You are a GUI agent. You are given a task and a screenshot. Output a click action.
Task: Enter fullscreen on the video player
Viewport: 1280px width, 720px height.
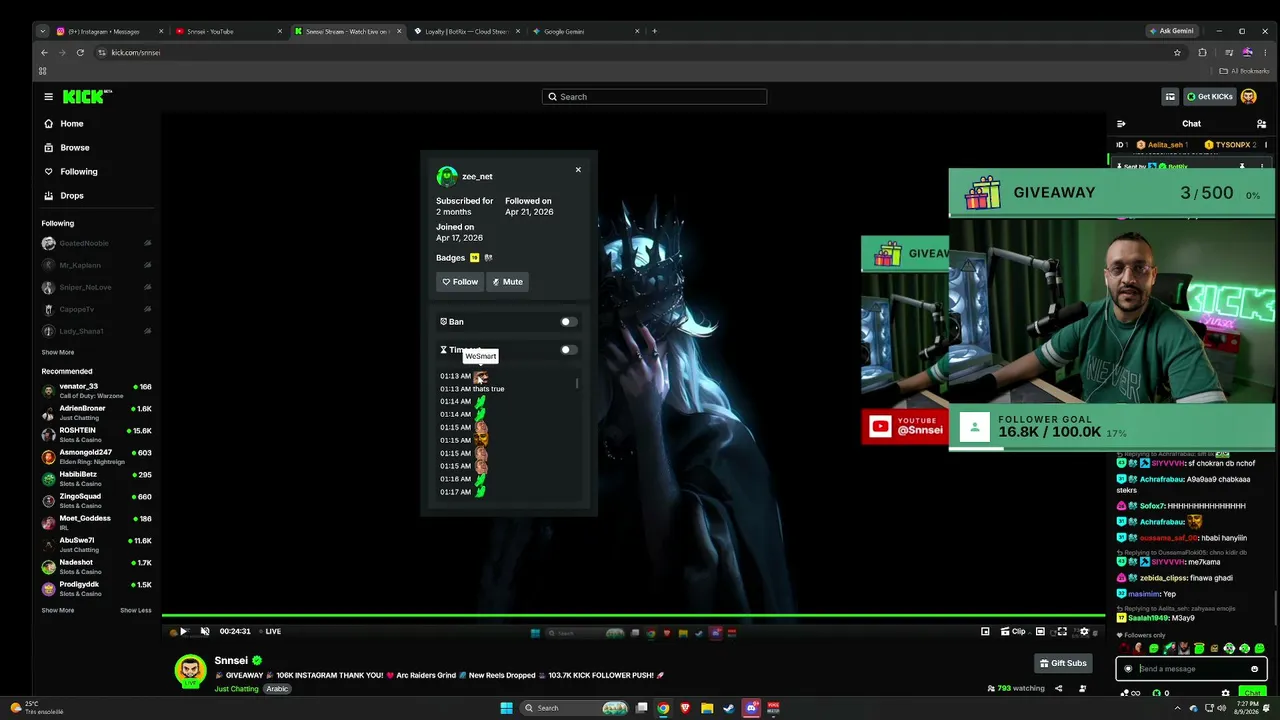click(x=1062, y=632)
